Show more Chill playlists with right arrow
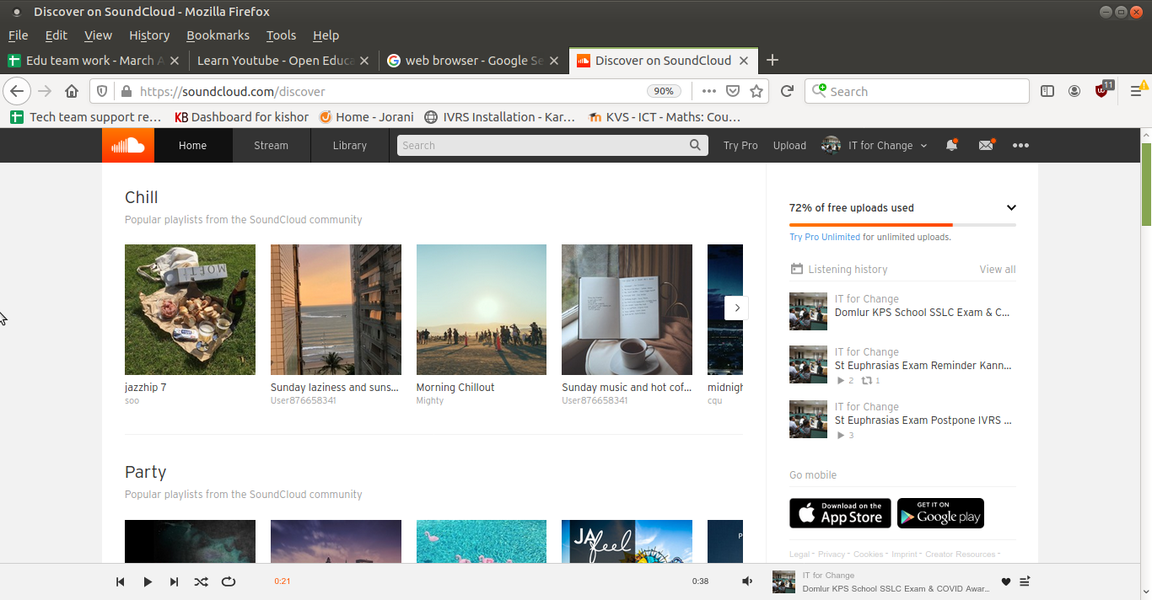Viewport: 1152px width, 600px height. point(736,308)
